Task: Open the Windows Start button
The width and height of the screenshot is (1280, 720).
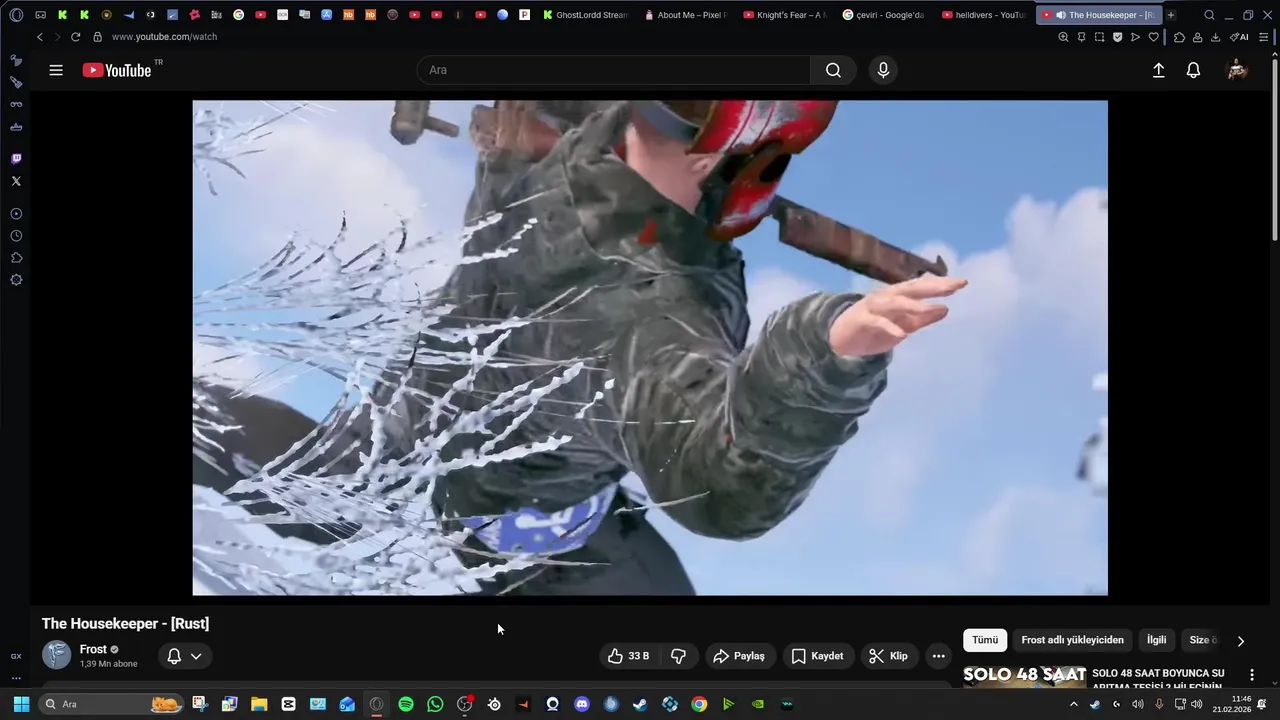Action: [x=21, y=704]
